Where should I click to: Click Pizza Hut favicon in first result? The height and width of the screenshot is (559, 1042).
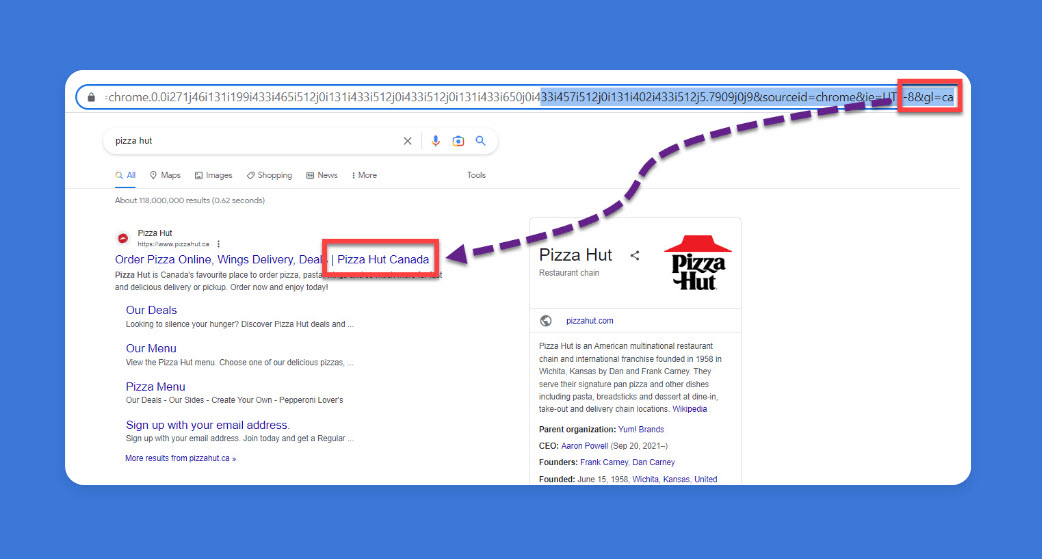tap(123, 239)
